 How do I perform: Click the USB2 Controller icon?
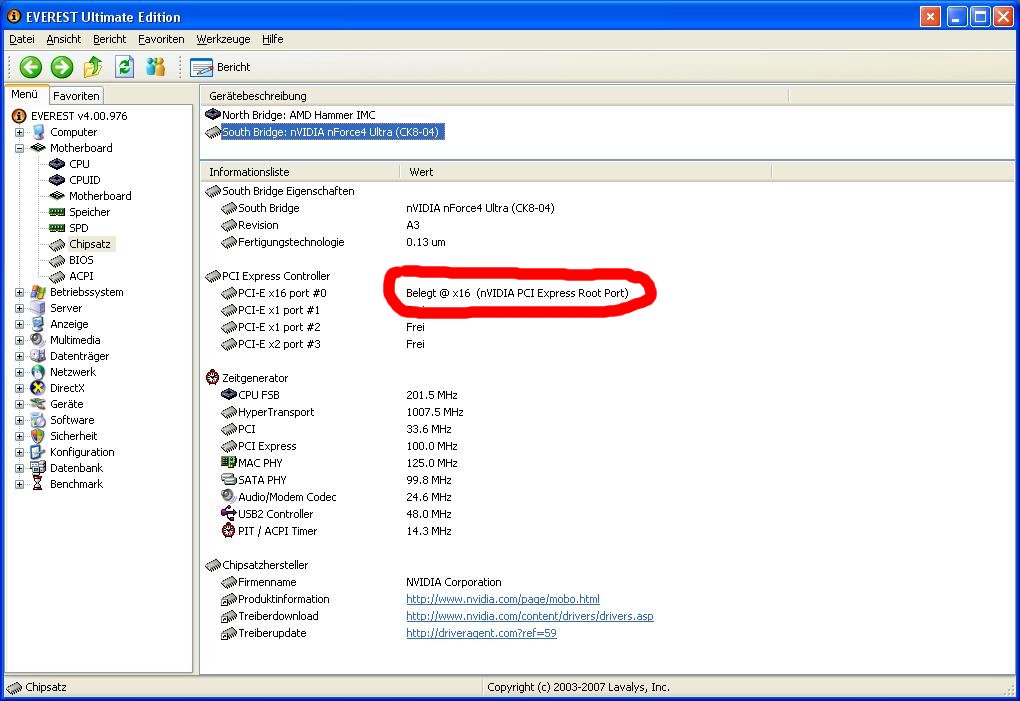228,513
